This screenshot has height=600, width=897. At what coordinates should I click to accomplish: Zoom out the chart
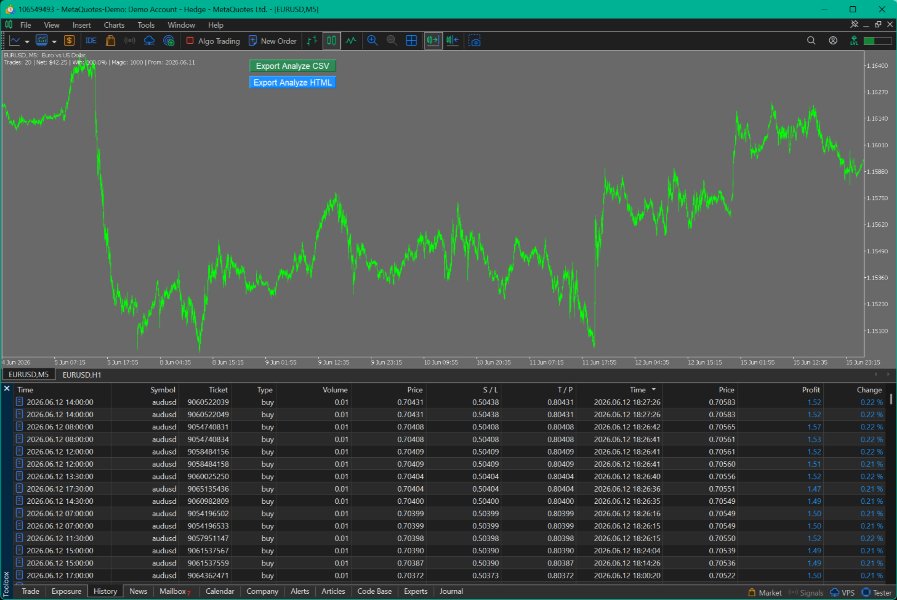(392, 41)
